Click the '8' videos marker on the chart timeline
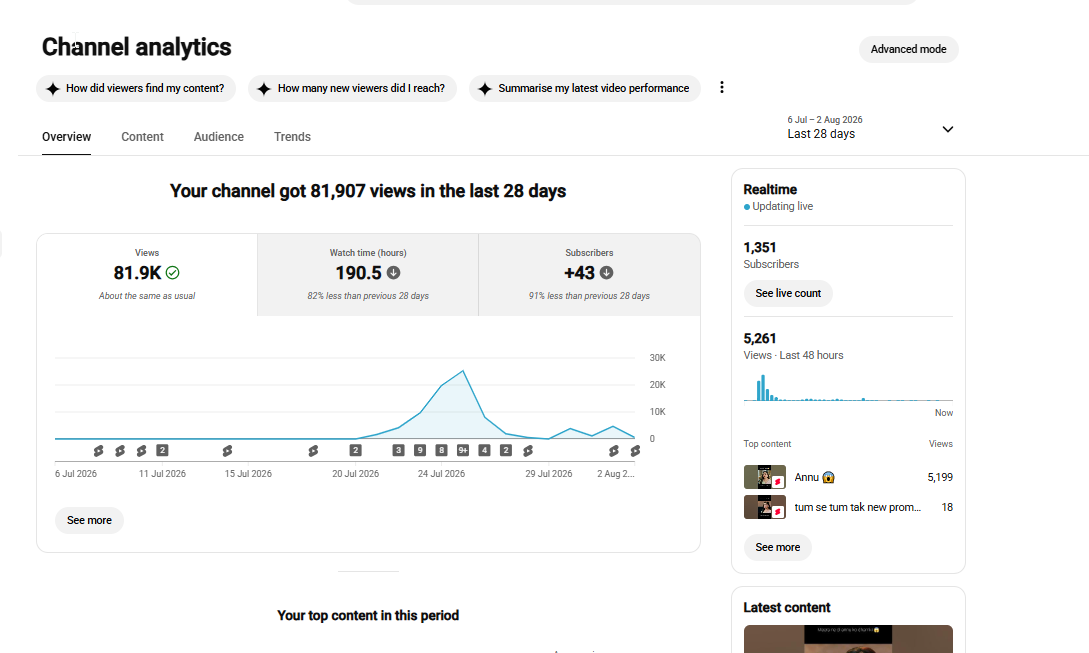The image size is (1089, 653). 442,450
